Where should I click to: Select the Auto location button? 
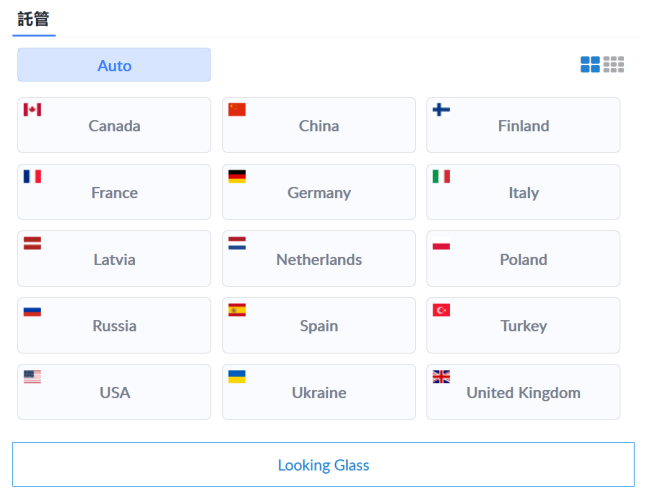tap(114, 65)
